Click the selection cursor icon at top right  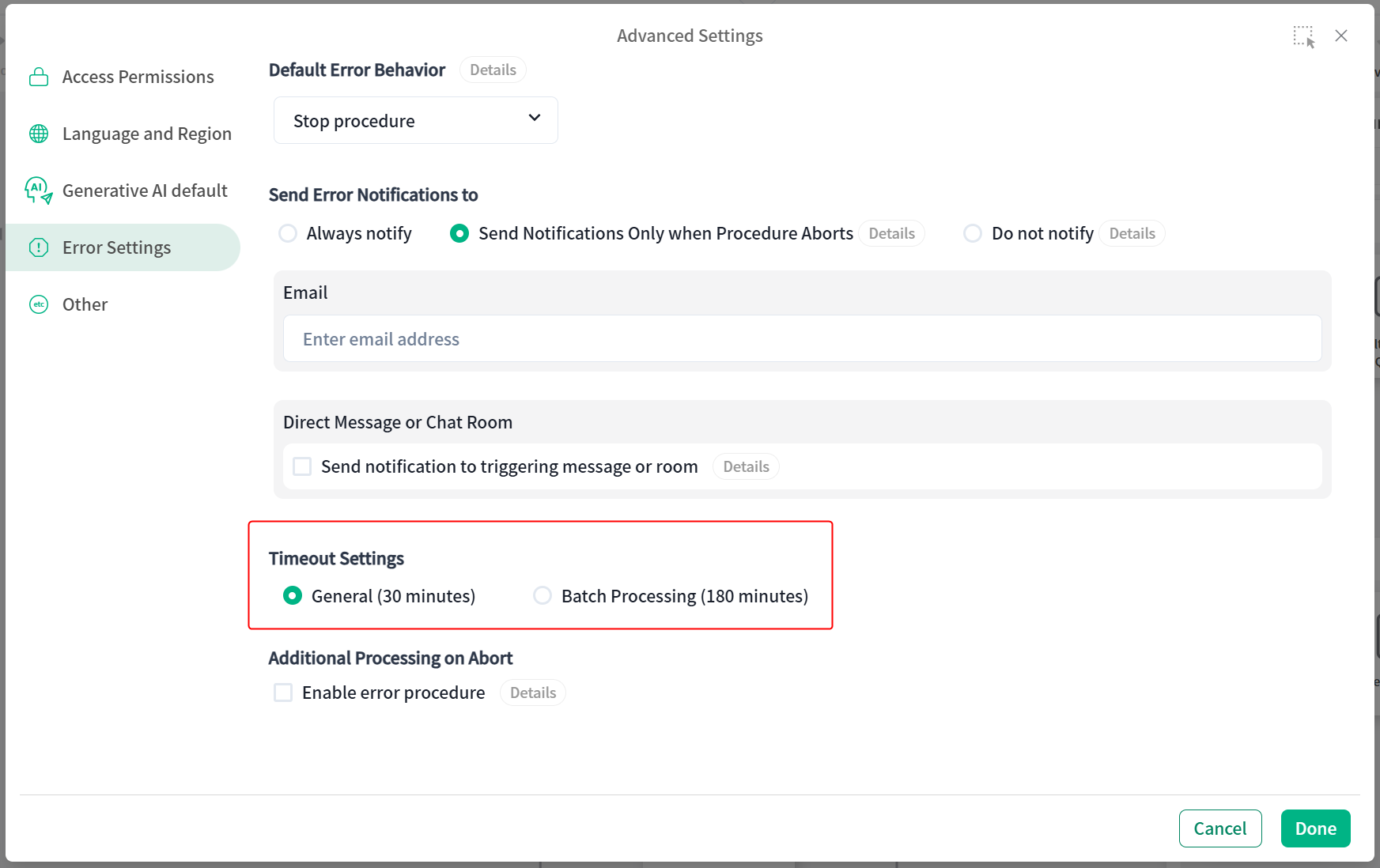click(1303, 36)
